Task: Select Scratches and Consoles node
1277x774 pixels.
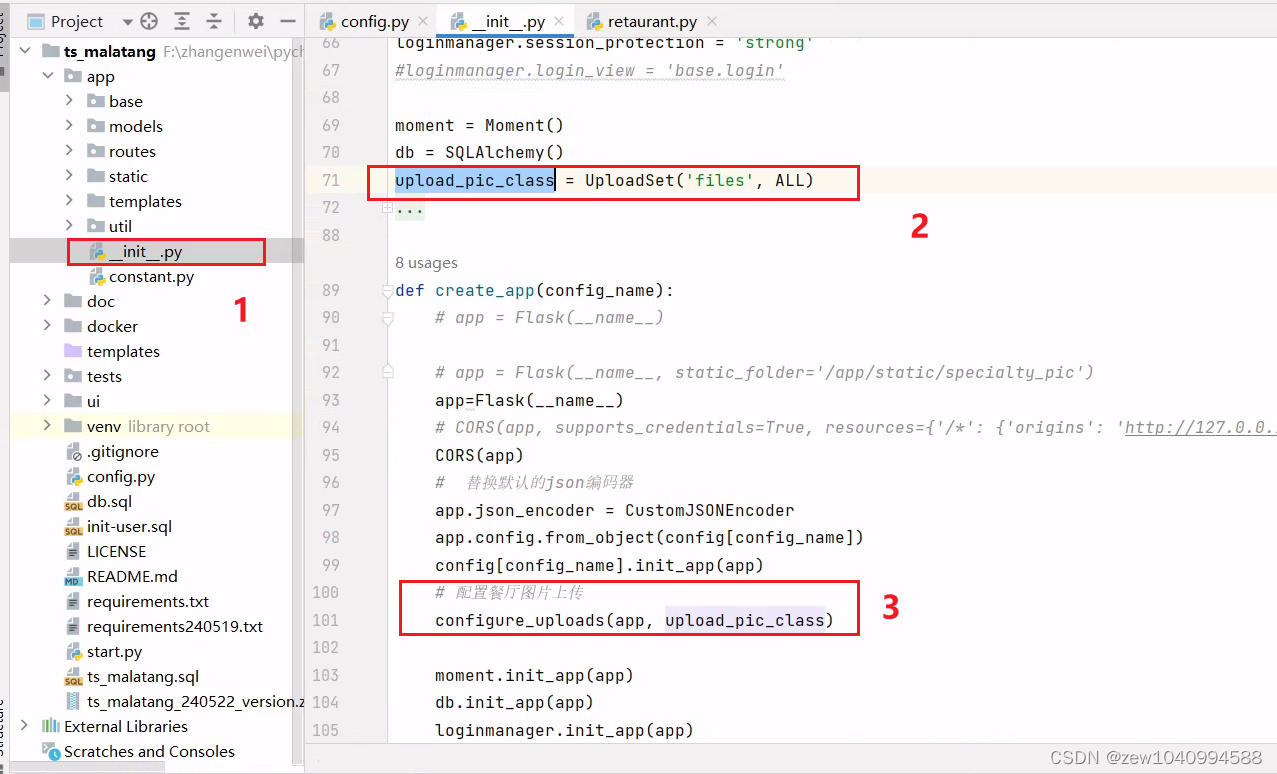Action: pos(149,751)
